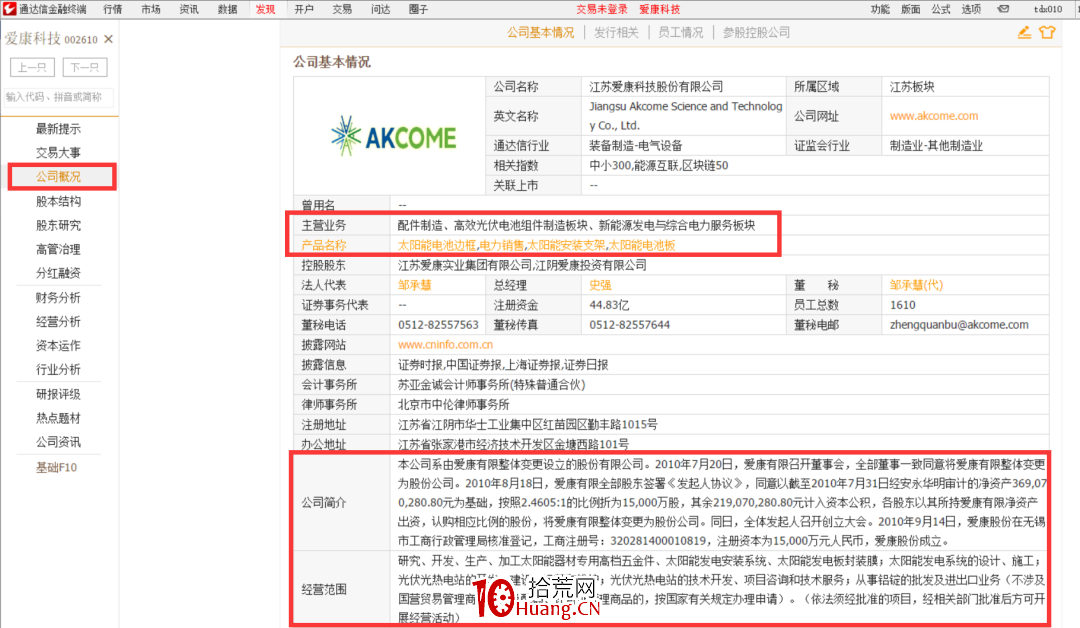Click legal representative 邹承慧 link
1080x628 pixels.
tap(415, 285)
